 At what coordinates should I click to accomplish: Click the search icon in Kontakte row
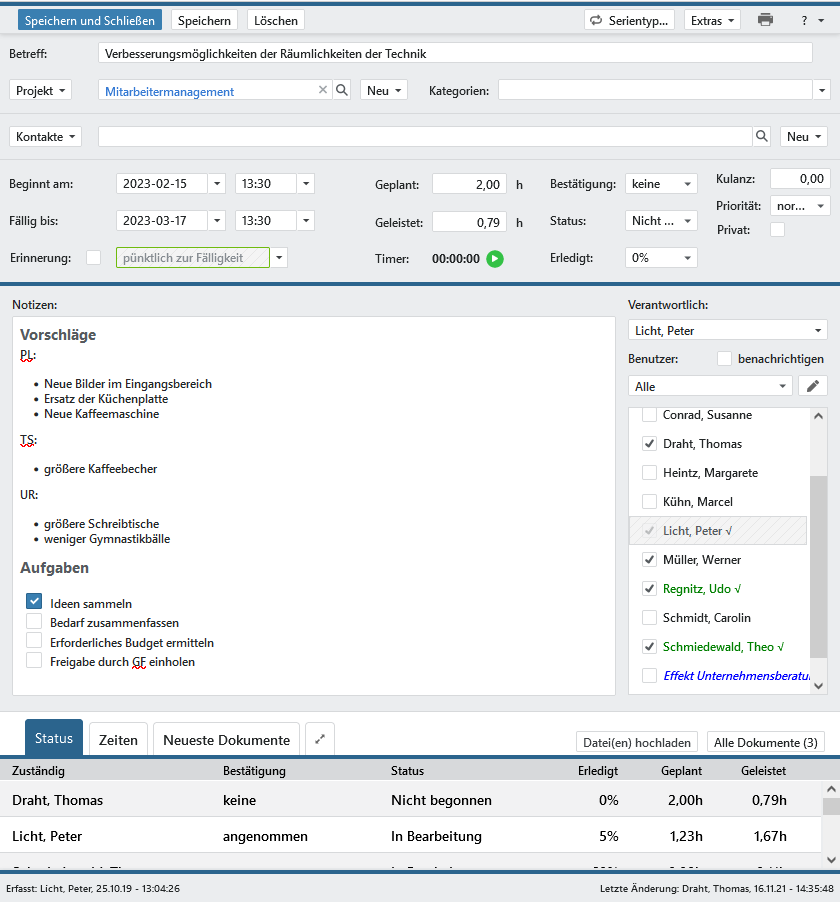(x=762, y=137)
